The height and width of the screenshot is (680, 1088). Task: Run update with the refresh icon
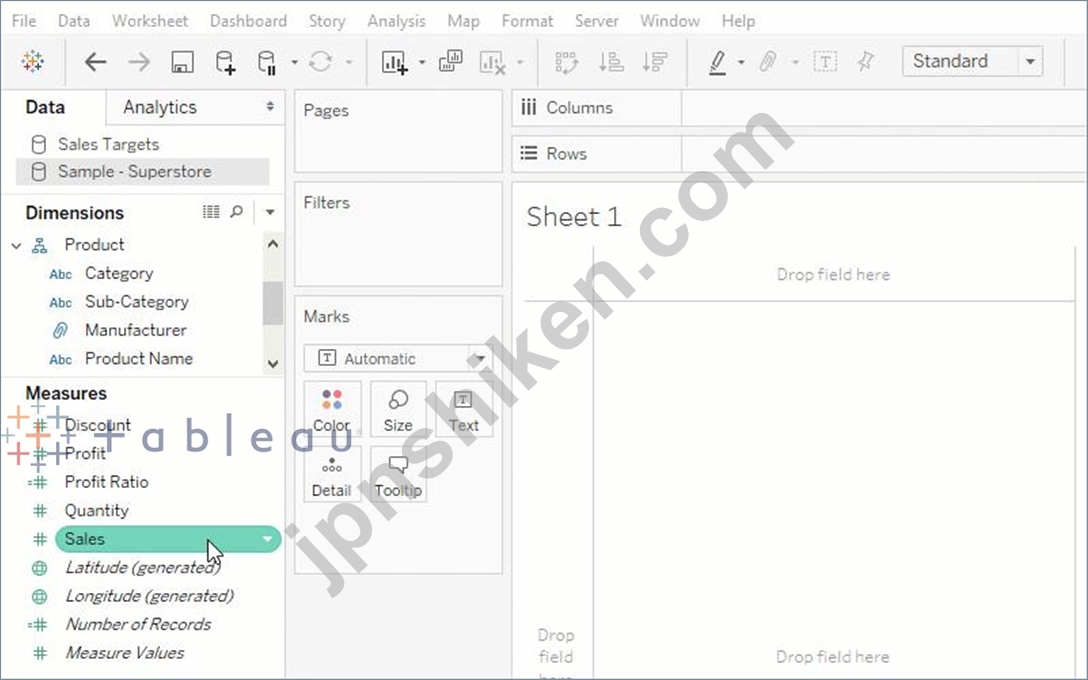click(x=321, y=62)
